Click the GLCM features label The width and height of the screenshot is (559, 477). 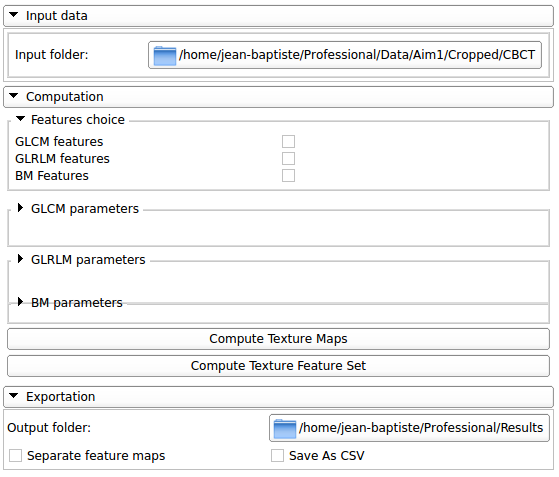click(x=59, y=142)
